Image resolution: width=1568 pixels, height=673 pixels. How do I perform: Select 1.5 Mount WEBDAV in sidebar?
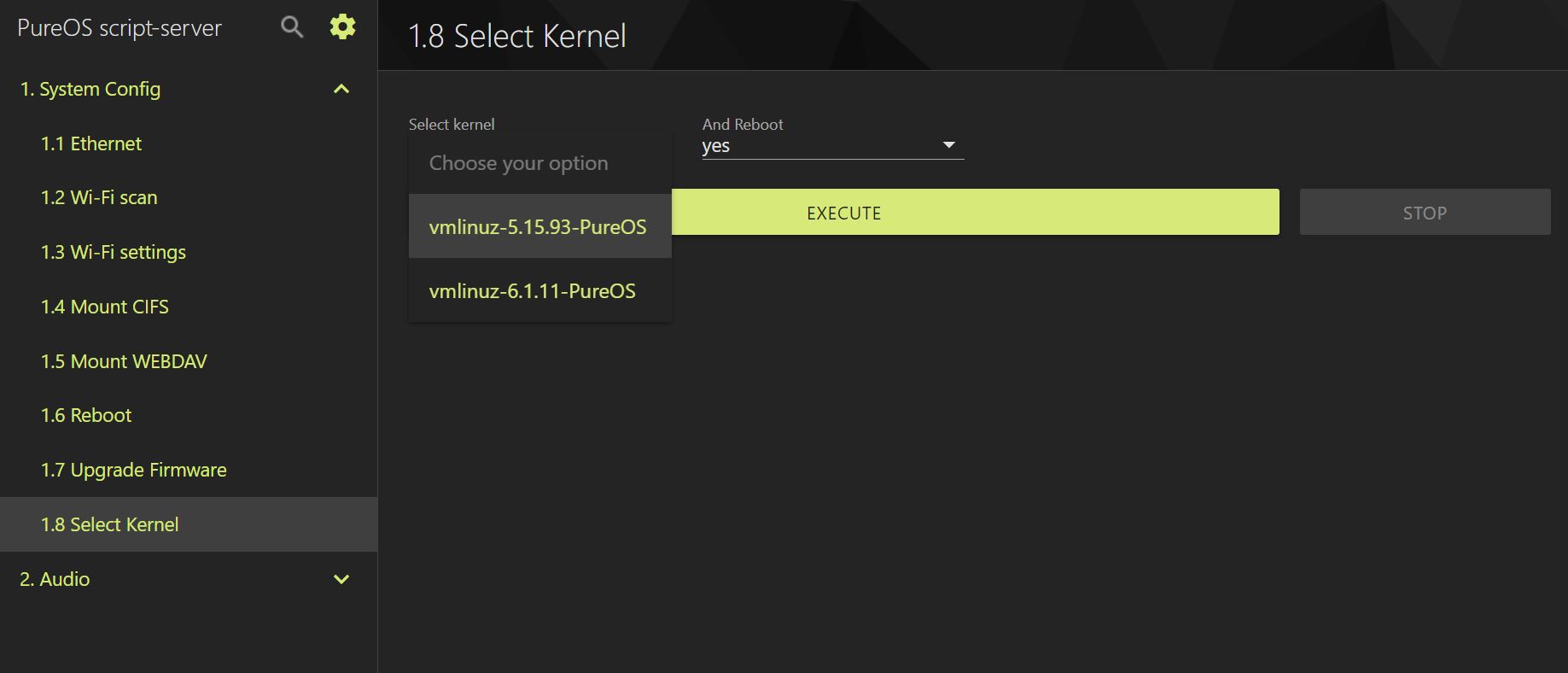pos(124,361)
